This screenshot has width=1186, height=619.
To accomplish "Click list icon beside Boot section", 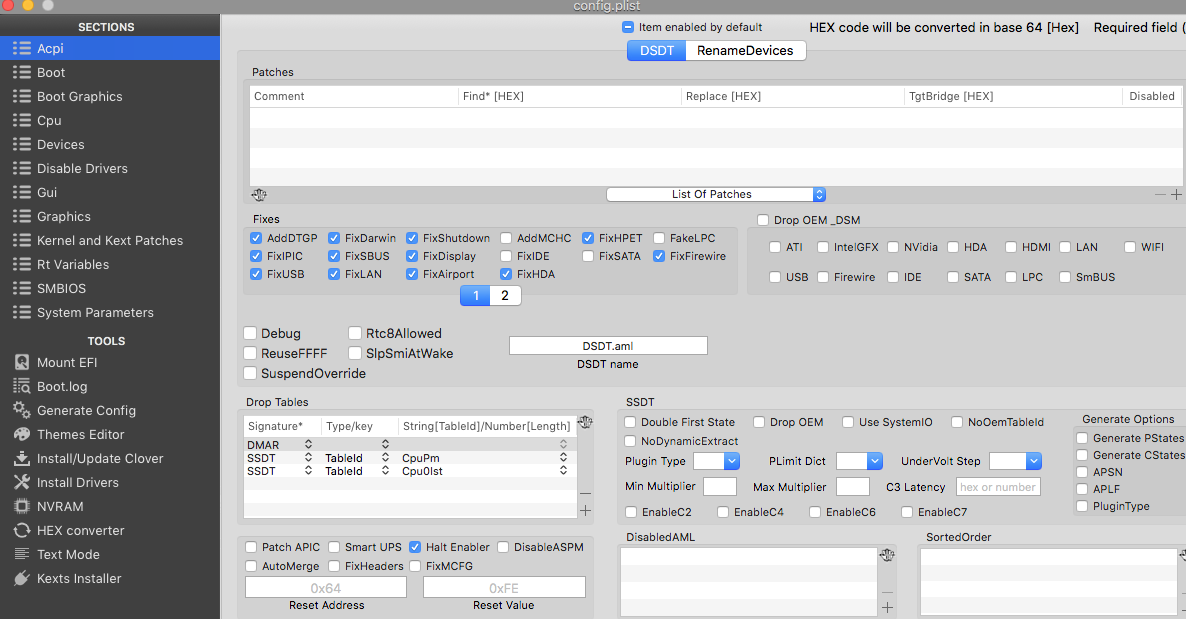I will [x=22, y=73].
